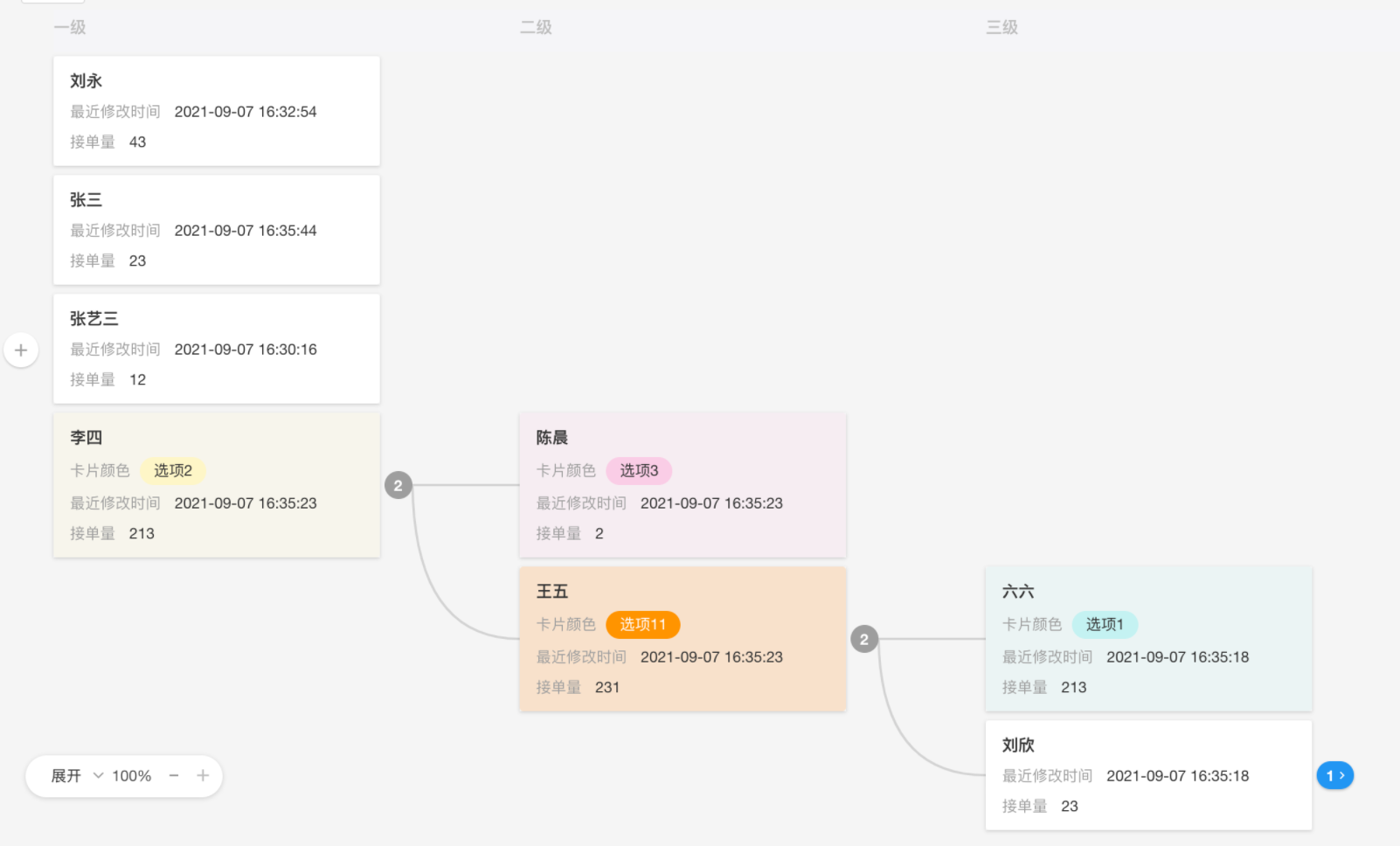Click the 选项1 cyan tag on 六六
Viewport: 1400px width, 846px height.
click(1105, 624)
